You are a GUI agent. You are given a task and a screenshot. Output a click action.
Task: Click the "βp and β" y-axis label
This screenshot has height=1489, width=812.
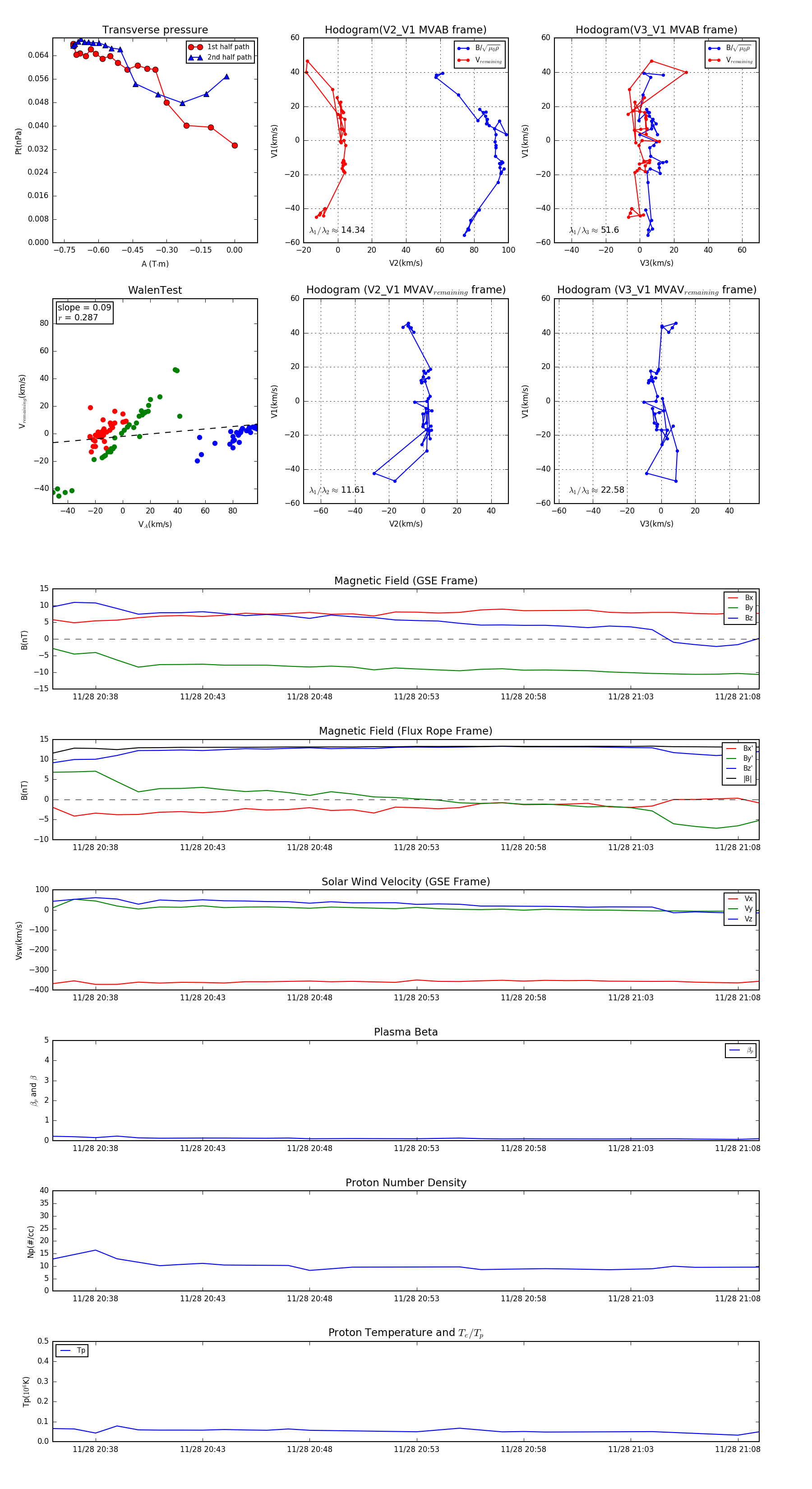pyautogui.click(x=33, y=1090)
